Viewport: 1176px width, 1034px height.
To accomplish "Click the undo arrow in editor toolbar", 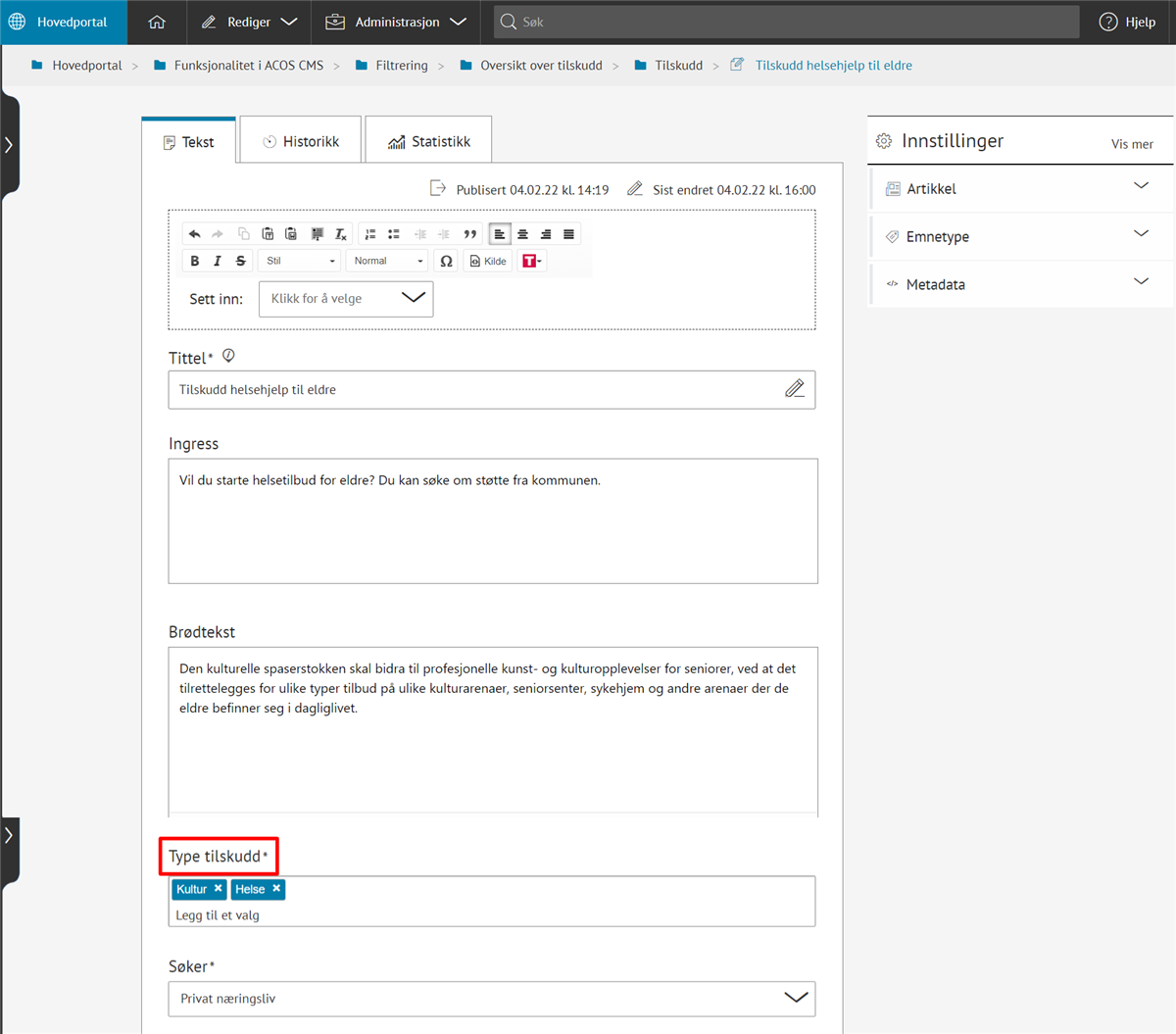I will [x=194, y=234].
